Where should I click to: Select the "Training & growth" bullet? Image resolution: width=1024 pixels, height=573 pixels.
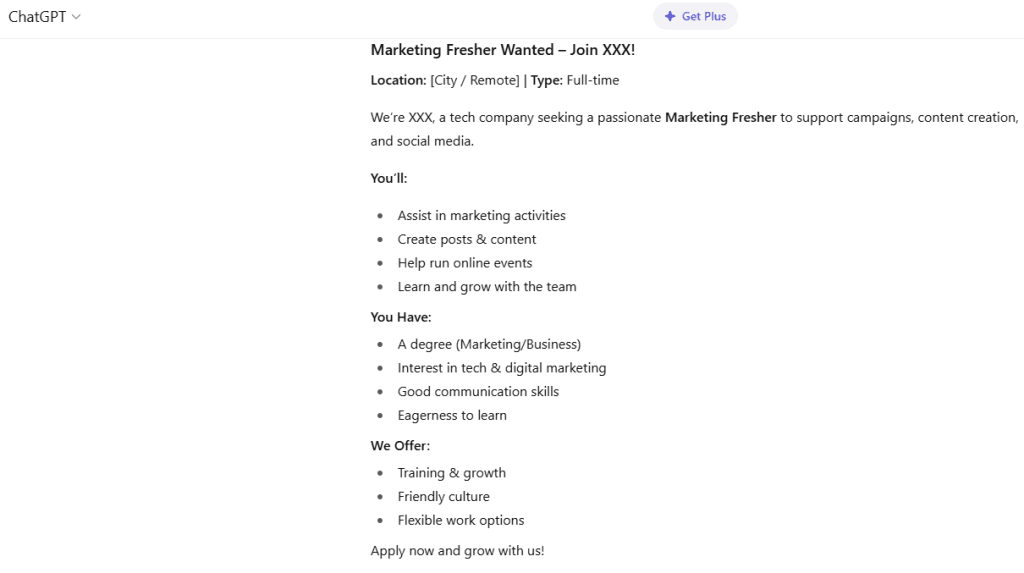pos(451,473)
